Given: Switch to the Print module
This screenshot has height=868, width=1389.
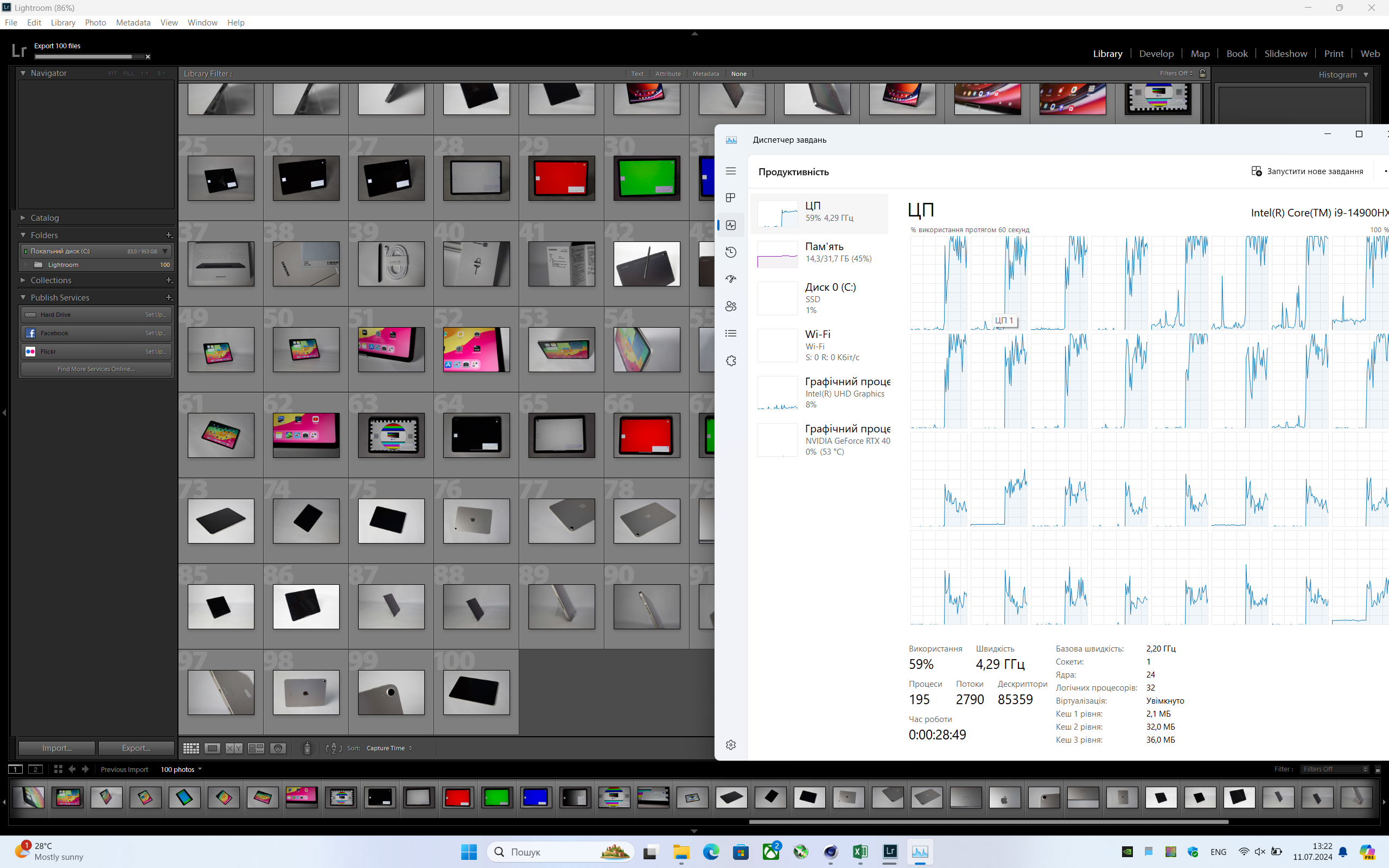Looking at the screenshot, I should coord(1334,53).
